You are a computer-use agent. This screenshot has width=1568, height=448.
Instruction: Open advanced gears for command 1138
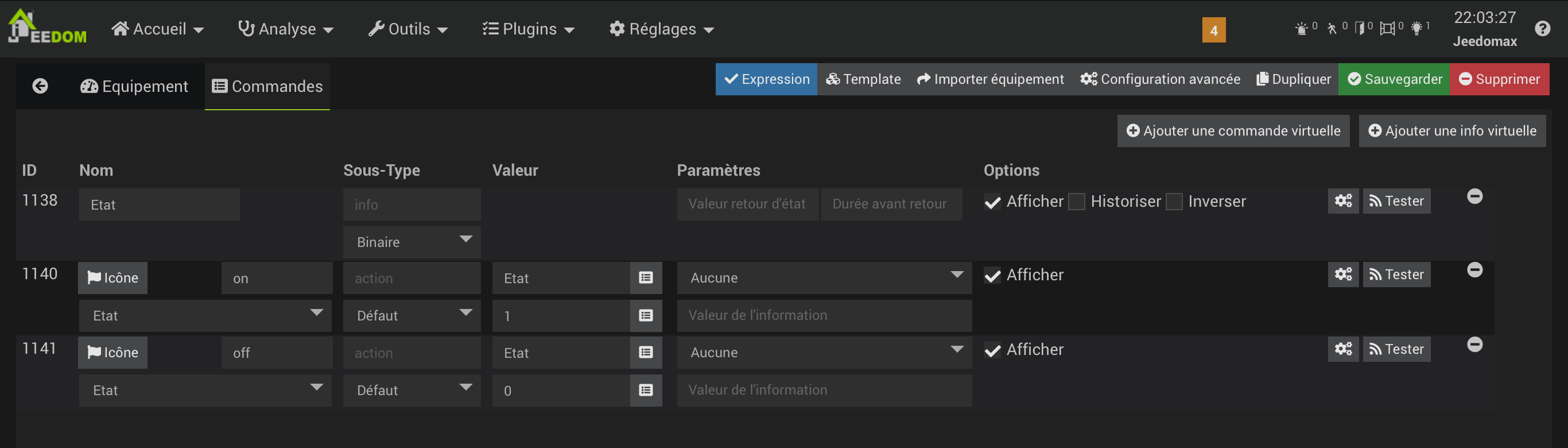click(x=1343, y=201)
